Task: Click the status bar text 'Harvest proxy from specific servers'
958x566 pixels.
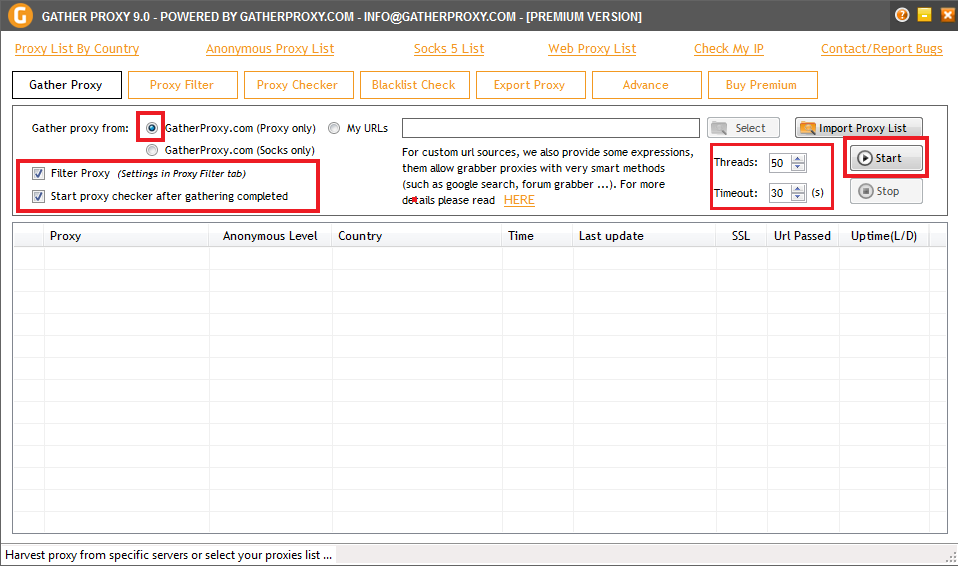Action: coord(168,555)
